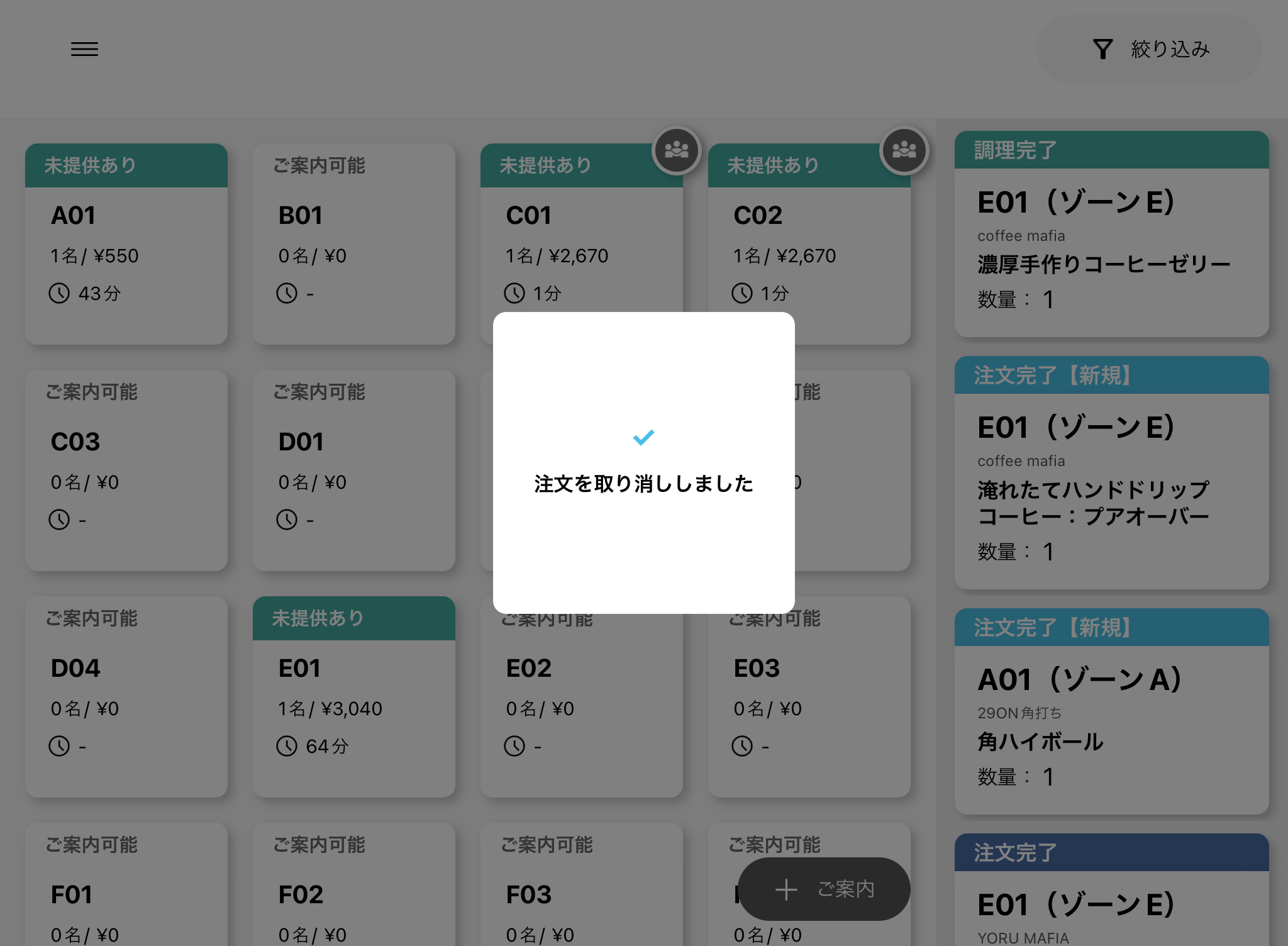1288x946 pixels.
Task: Click the plus ご案内 floating button
Action: pyautogui.click(x=824, y=889)
